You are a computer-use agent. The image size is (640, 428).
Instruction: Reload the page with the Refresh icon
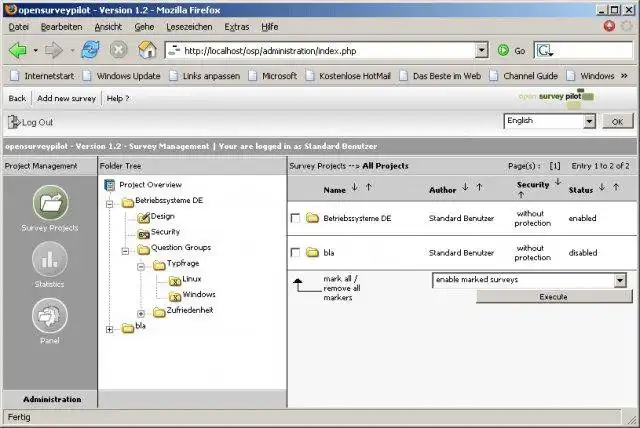(90, 50)
